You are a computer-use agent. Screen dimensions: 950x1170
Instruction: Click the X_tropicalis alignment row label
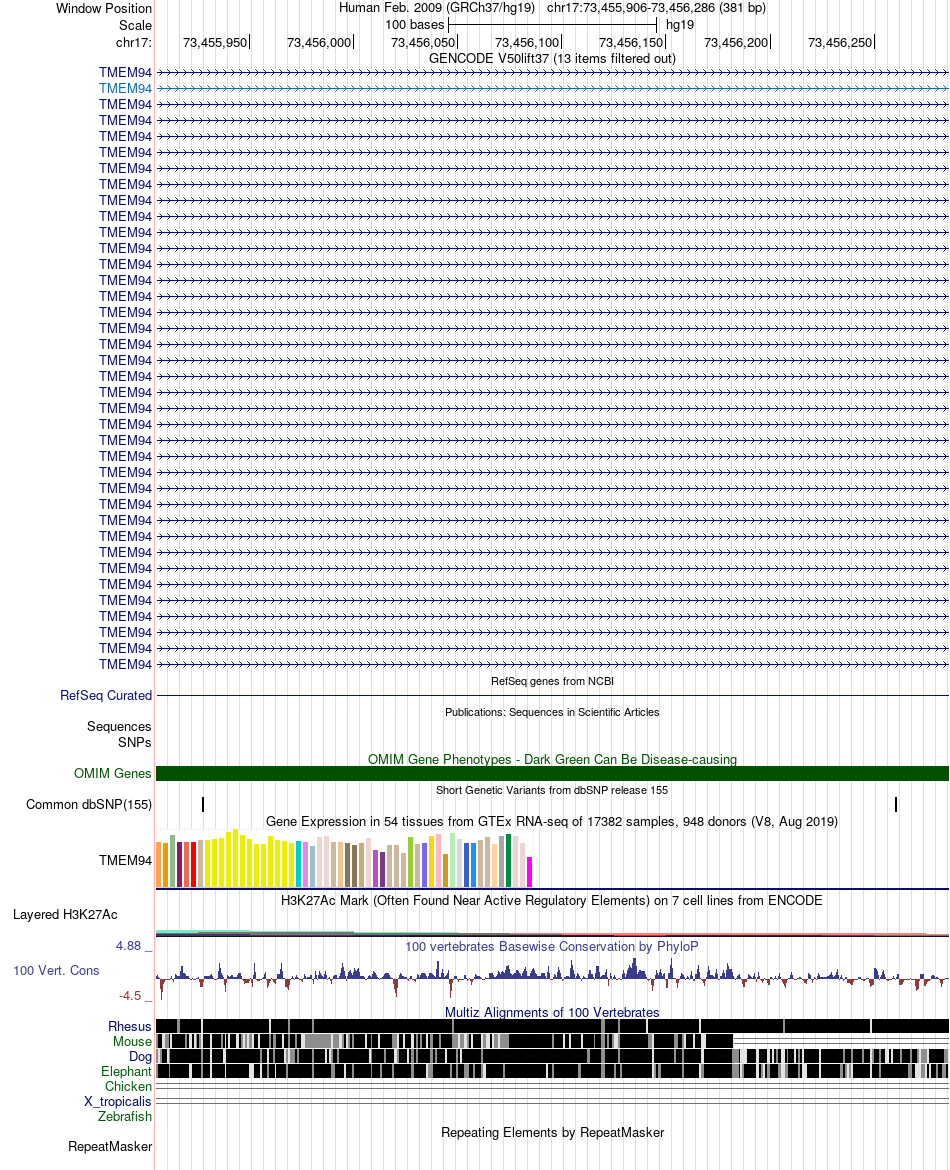tap(118, 1101)
